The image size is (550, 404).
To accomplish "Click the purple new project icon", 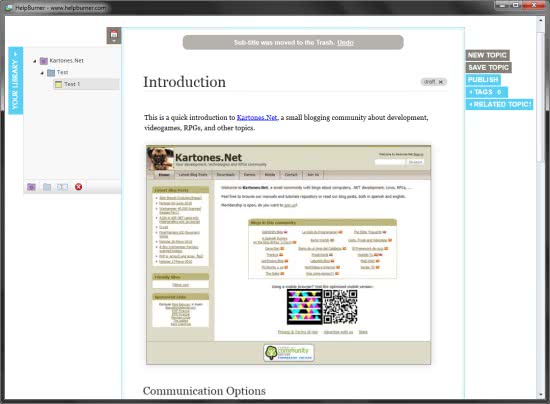I will tap(31, 187).
